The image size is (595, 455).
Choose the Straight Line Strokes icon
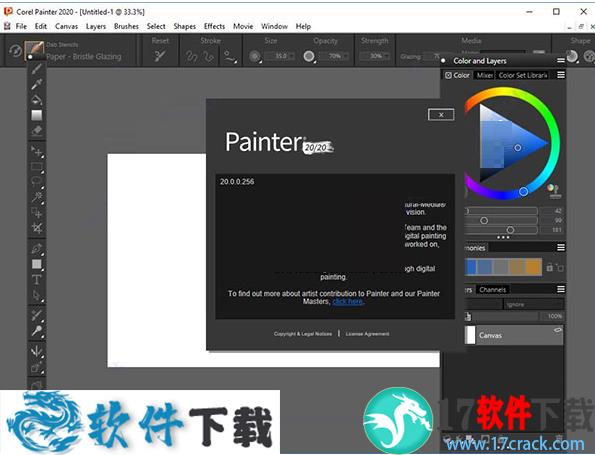[x=209, y=57]
